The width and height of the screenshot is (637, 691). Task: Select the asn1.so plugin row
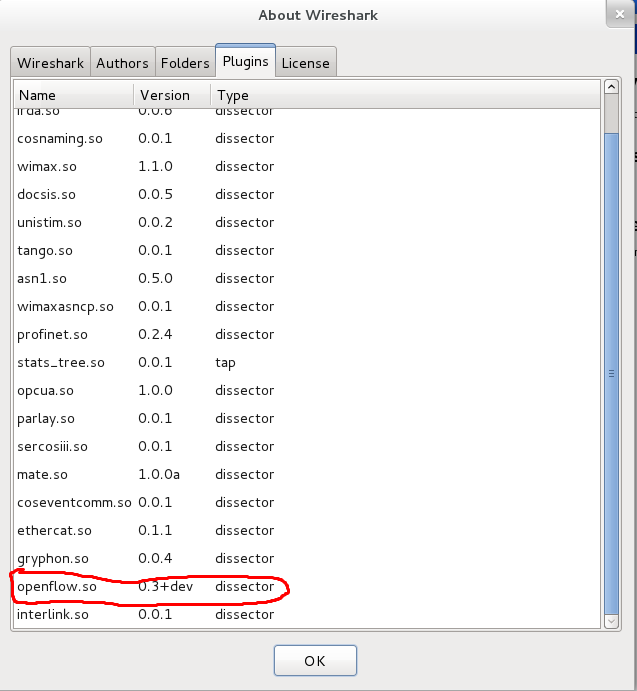coord(307,279)
